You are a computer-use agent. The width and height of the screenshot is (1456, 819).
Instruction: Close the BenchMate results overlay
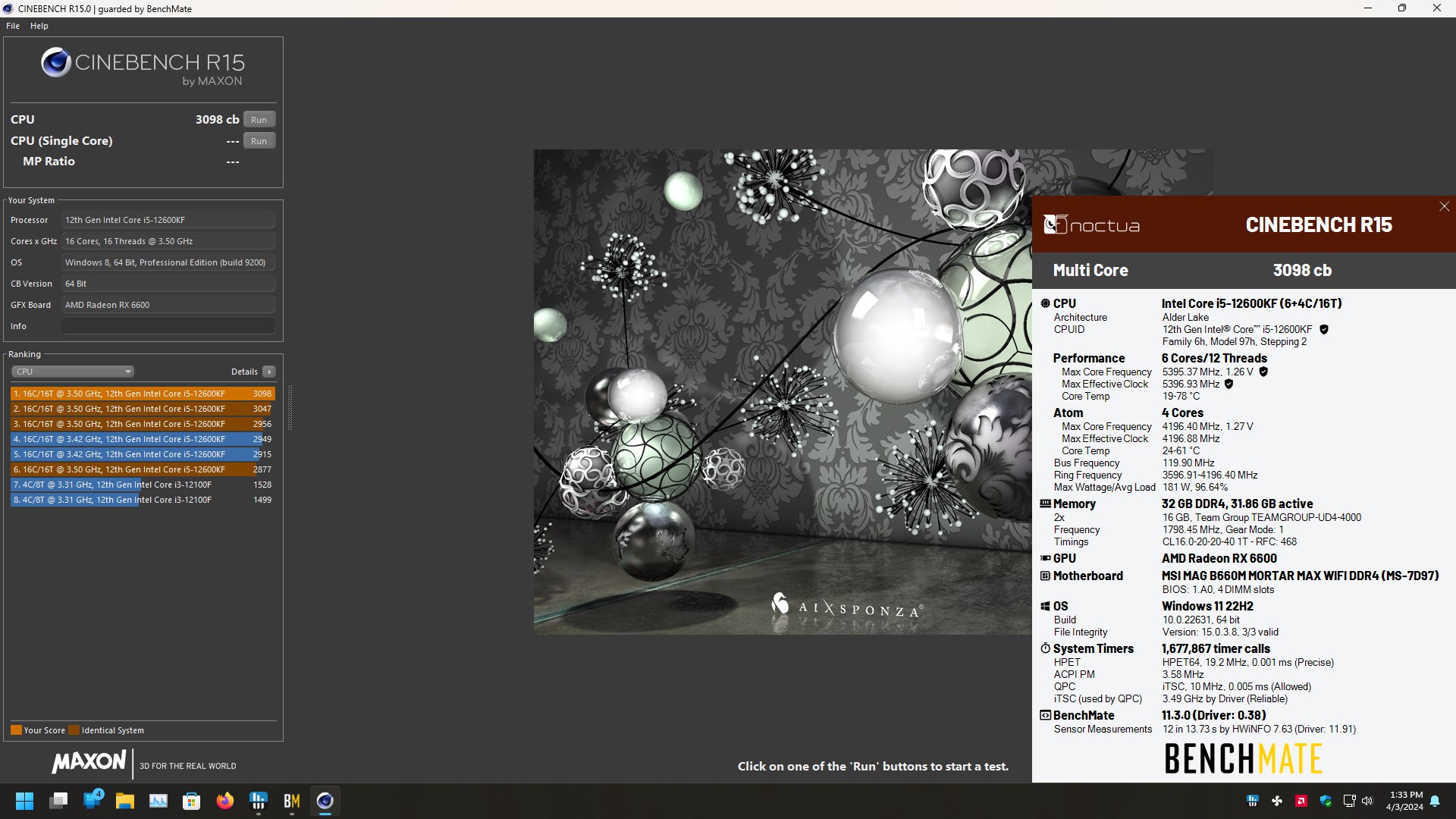click(x=1444, y=206)
